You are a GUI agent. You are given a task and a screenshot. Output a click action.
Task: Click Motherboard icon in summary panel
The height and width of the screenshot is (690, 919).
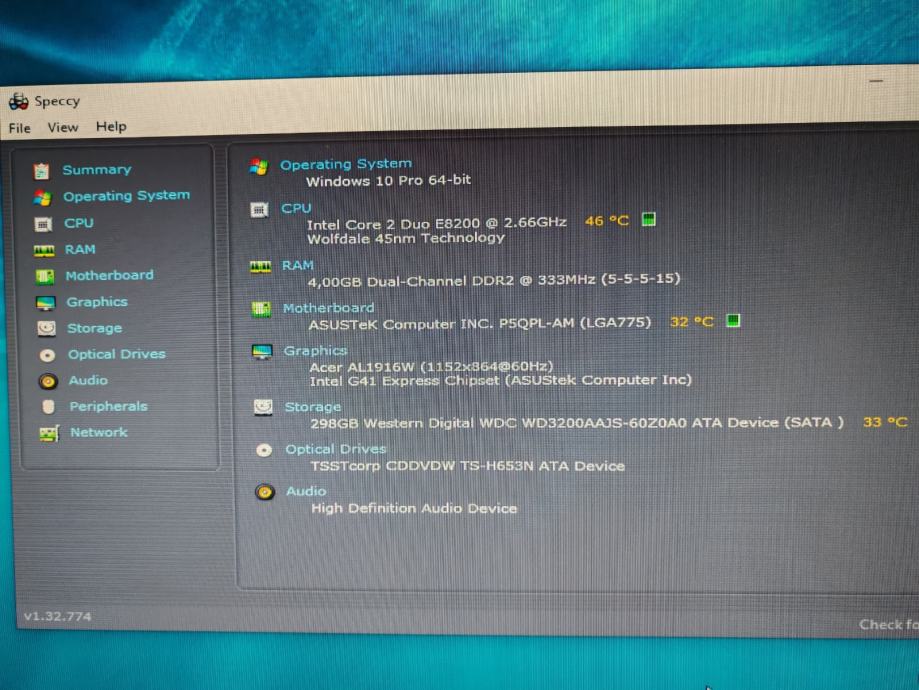click(261, 309)
